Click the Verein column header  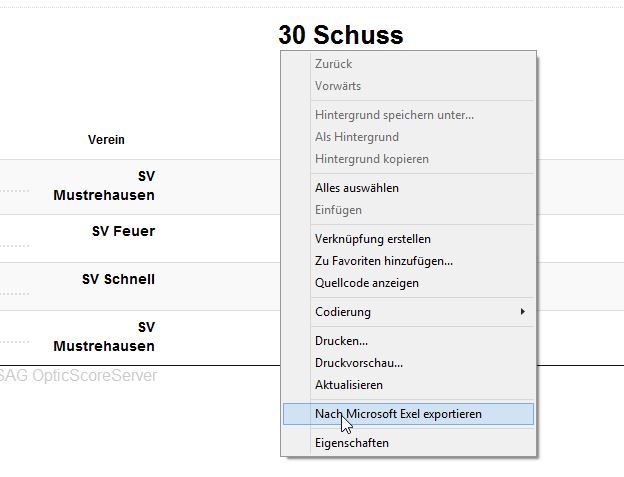[106, 140]
